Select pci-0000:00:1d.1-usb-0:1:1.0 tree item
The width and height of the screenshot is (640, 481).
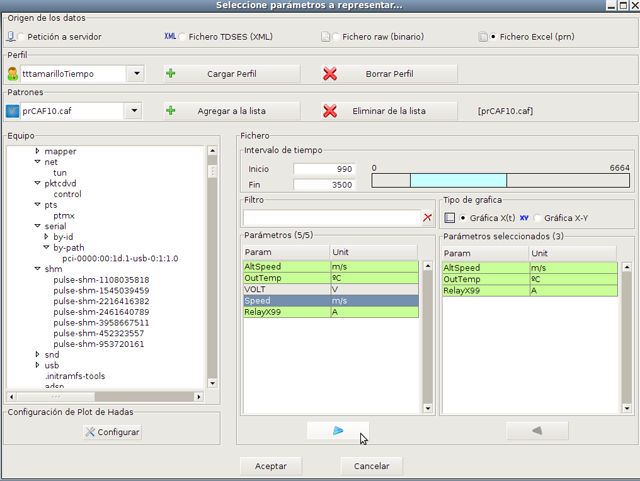[120, 258]
